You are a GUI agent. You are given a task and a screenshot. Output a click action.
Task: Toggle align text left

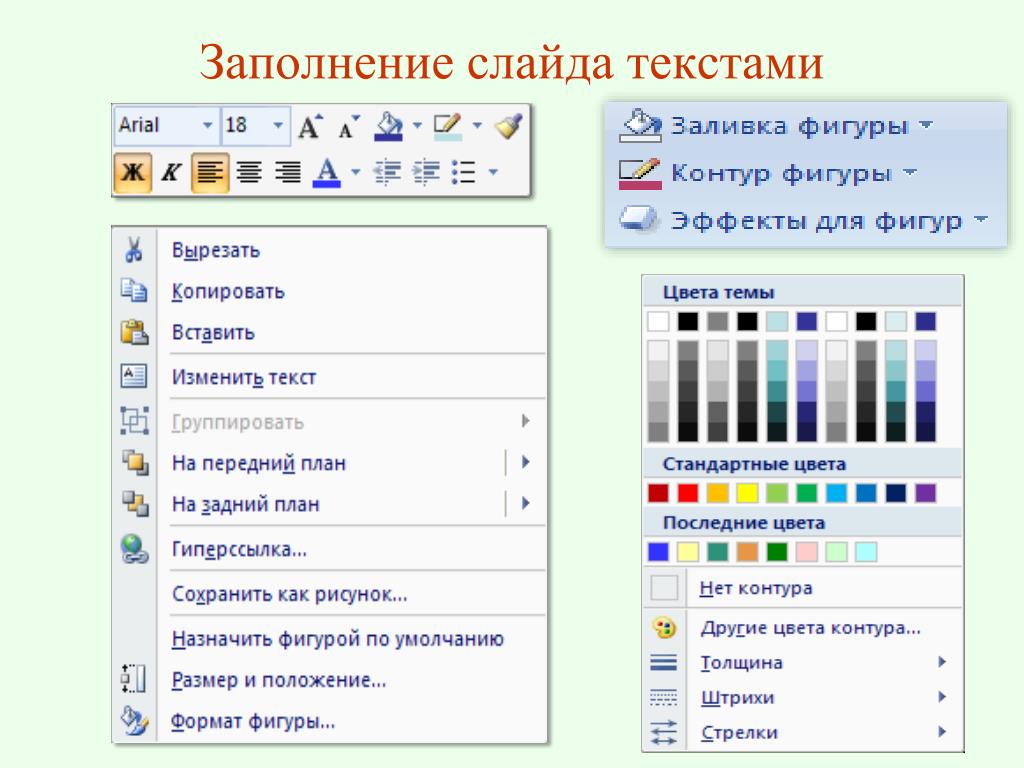pyautogui.click(x=210, y=172)
